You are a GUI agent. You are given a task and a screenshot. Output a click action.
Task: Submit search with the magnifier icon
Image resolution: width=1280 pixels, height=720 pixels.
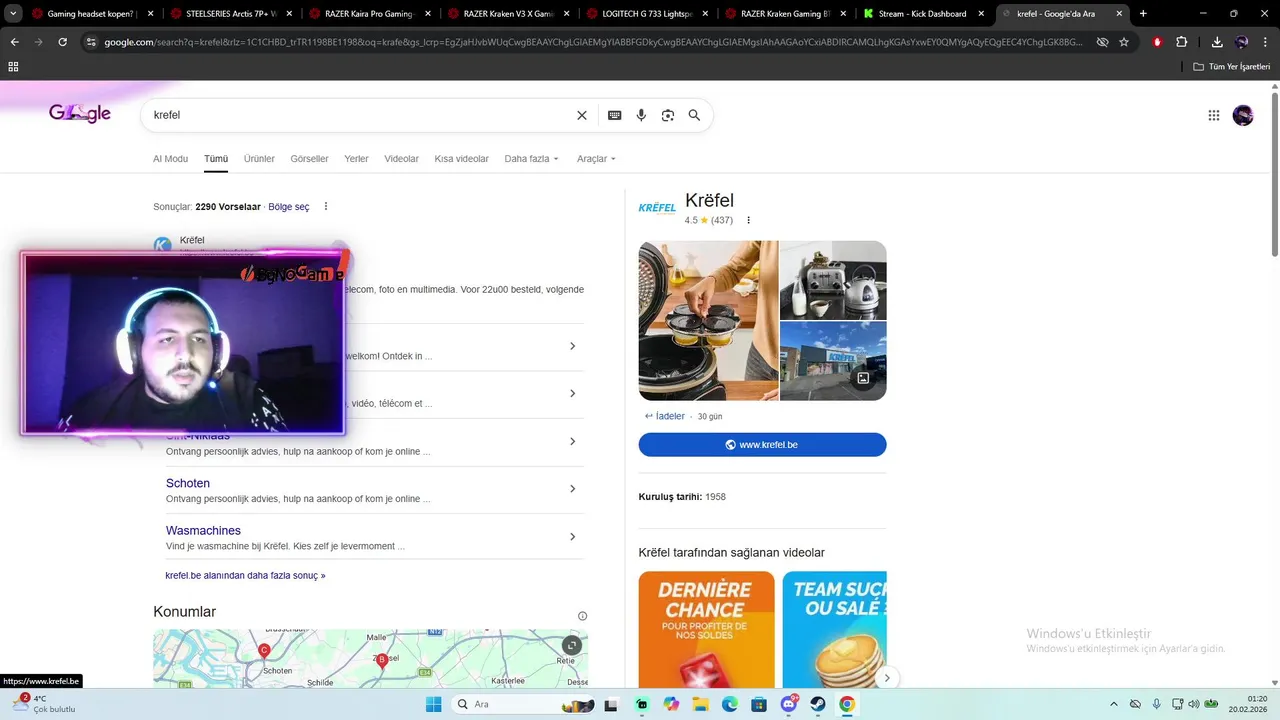coord(694,115)
